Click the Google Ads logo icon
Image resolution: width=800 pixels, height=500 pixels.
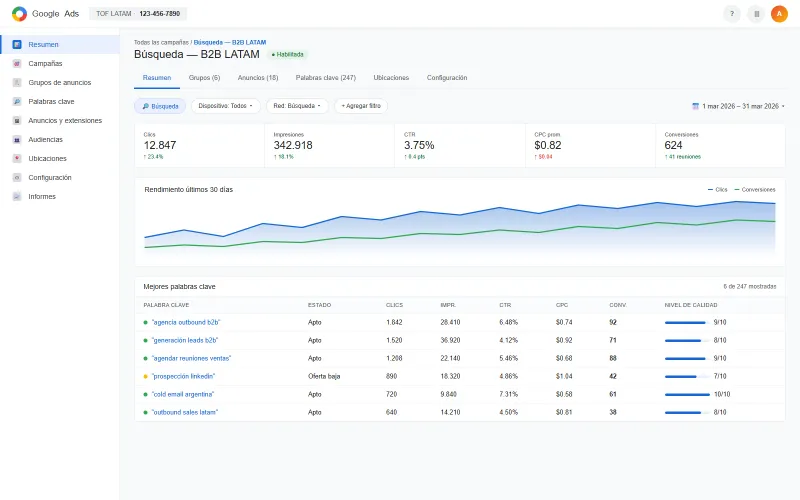tap(19, 14)
